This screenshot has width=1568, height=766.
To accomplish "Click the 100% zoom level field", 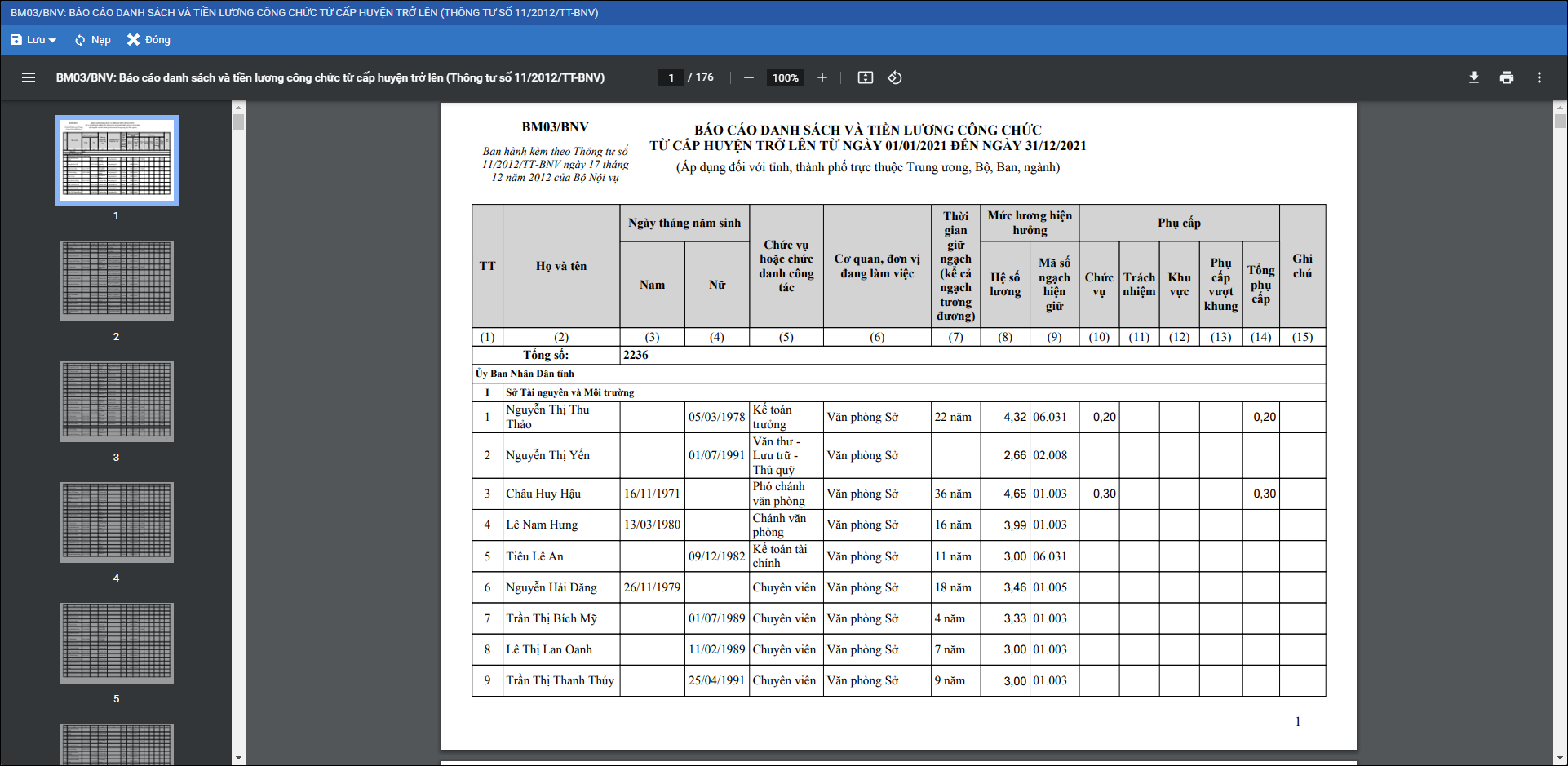I will pyautogui.click(x=785, y=77).
